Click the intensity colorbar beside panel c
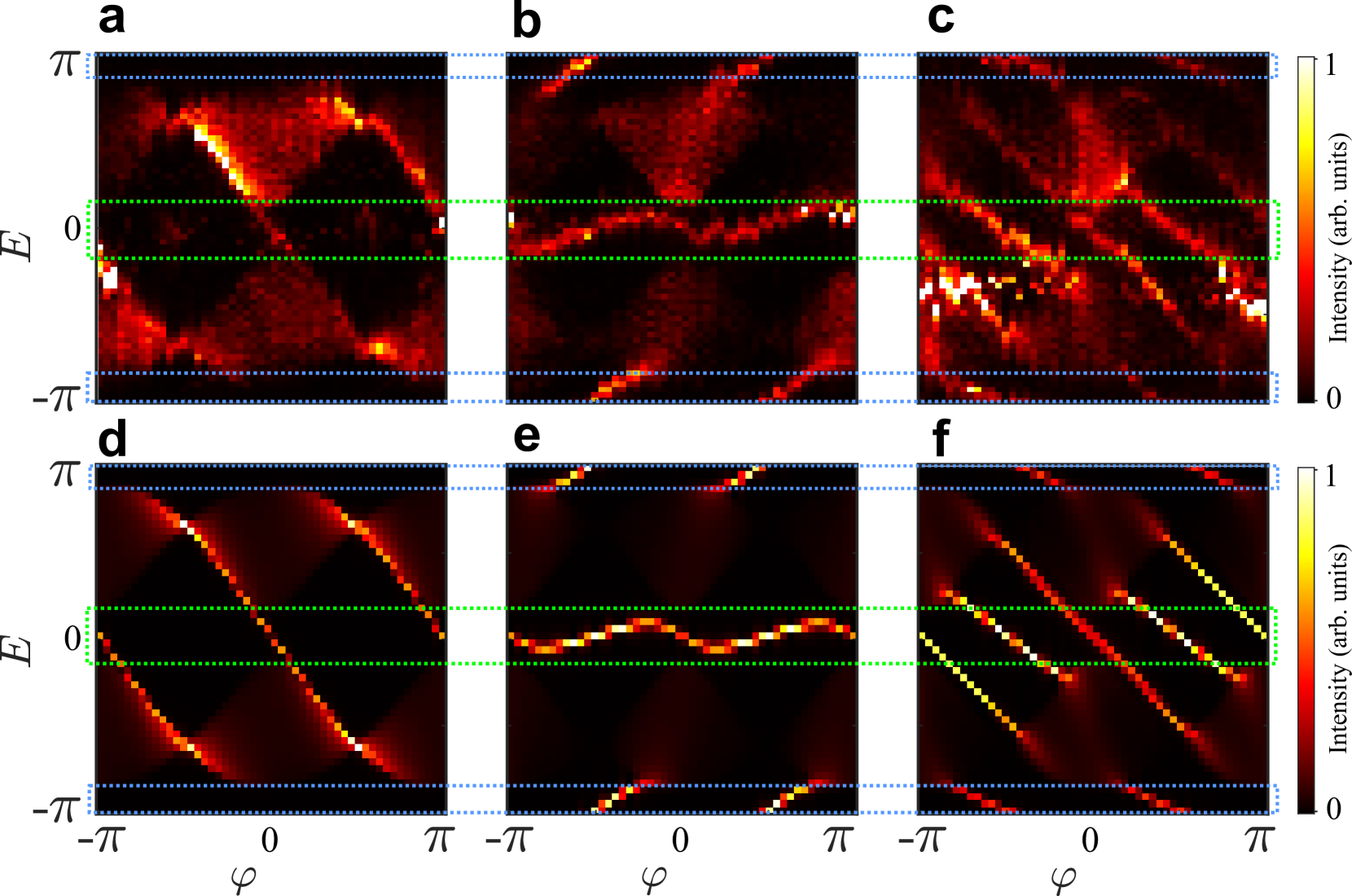Screen dimensions: 1352x896 point(1306,229)
